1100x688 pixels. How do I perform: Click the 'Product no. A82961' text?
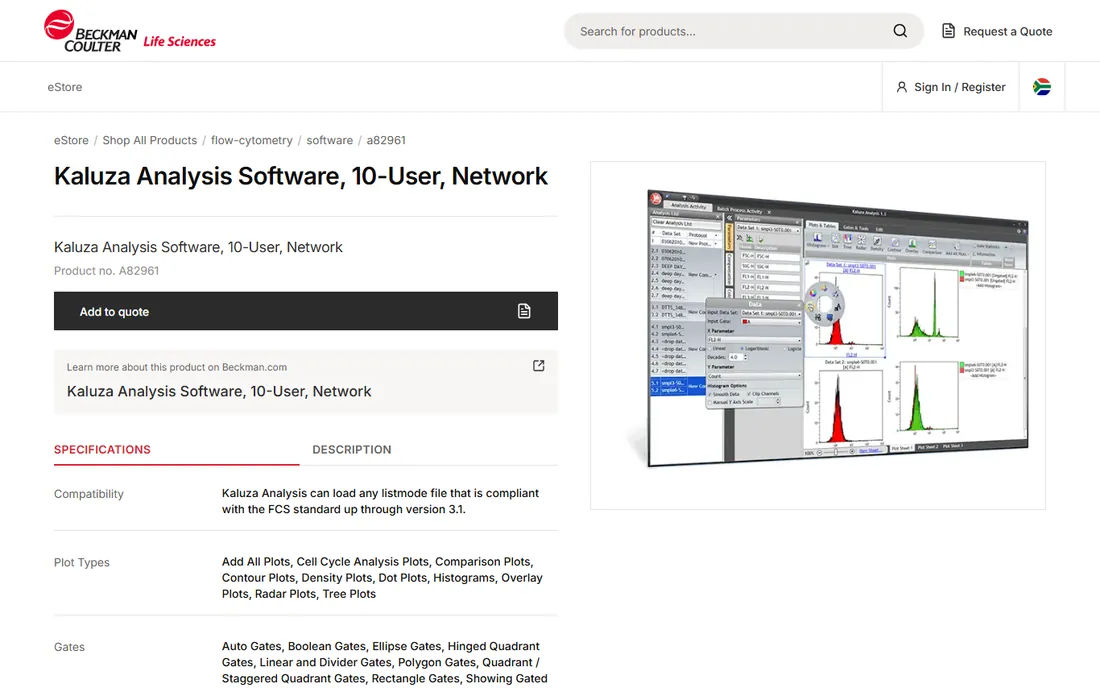tap(107, 271)
